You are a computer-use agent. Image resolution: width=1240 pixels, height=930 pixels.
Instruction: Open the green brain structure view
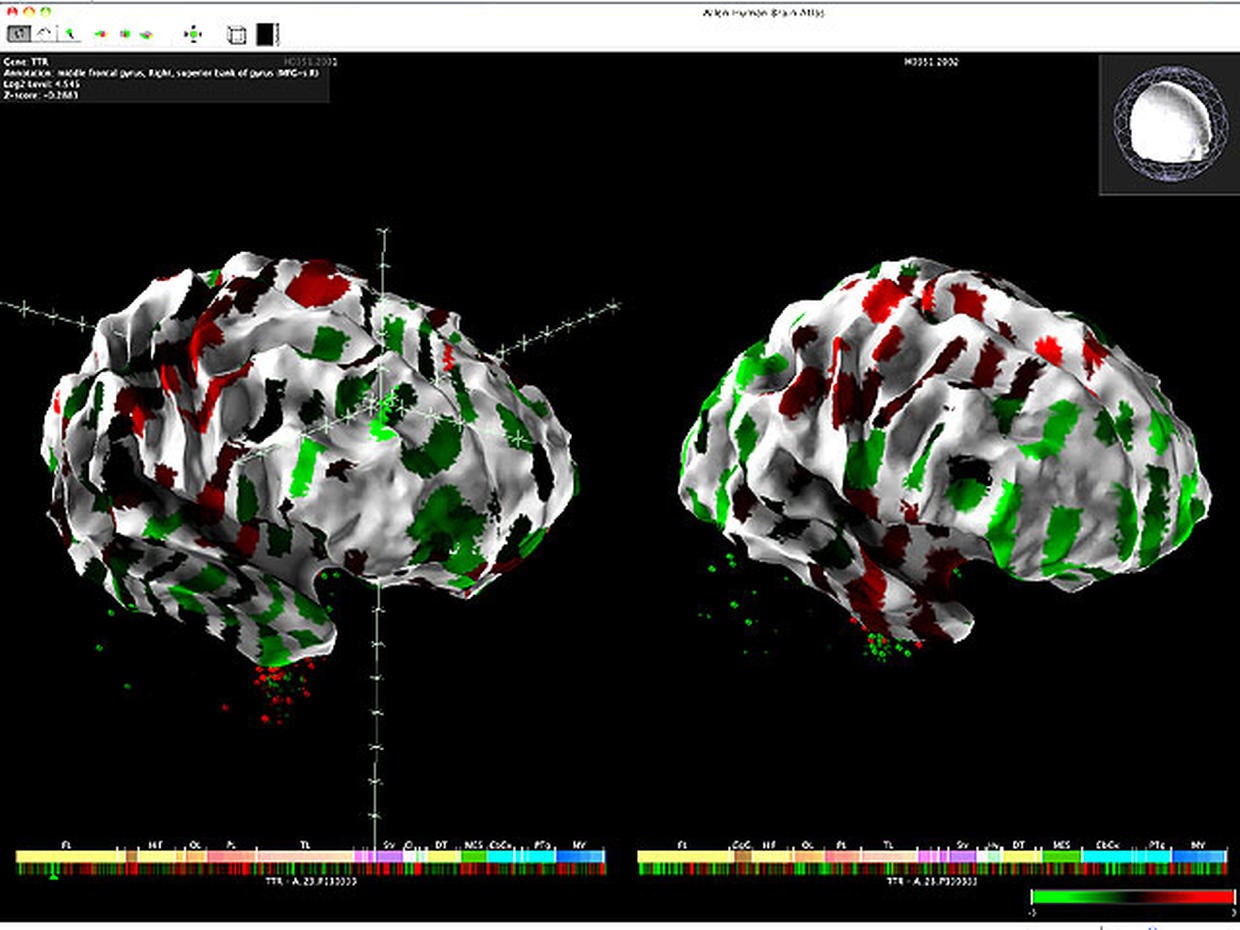tap(123, 33)
